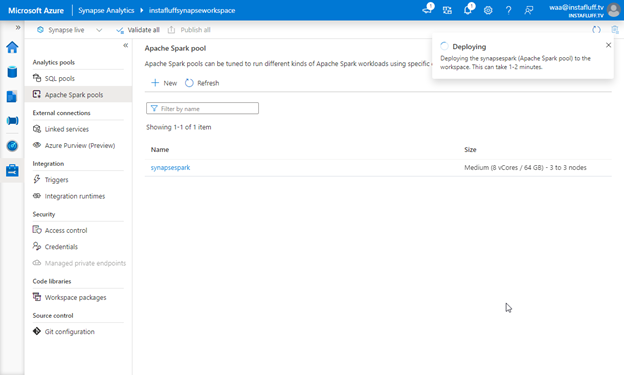Click the Workspace packages icon

click(37, 297)
